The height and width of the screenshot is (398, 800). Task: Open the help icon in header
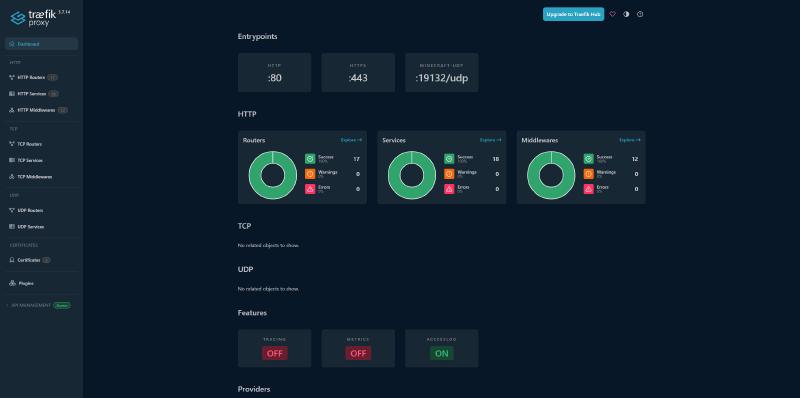pyautogui.click(x=640, y=14)
